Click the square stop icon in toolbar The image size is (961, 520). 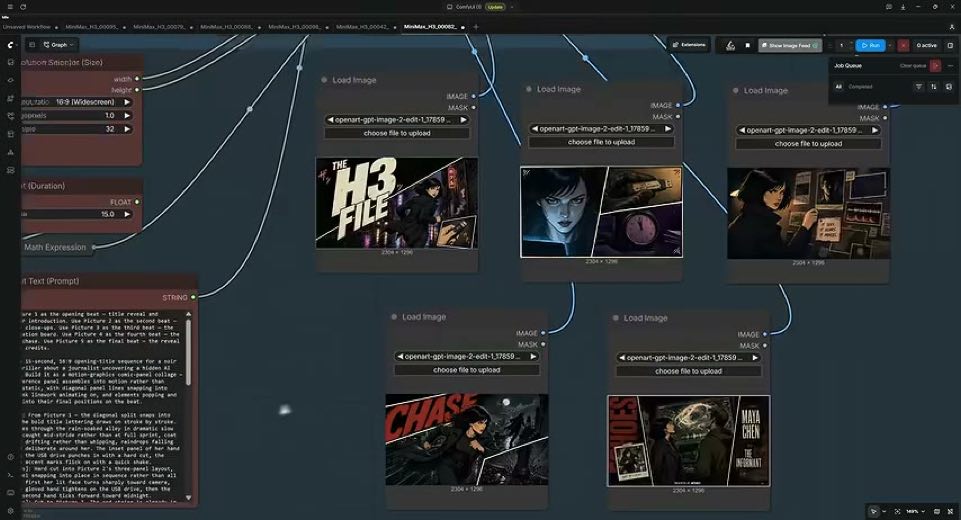(748, 45)
